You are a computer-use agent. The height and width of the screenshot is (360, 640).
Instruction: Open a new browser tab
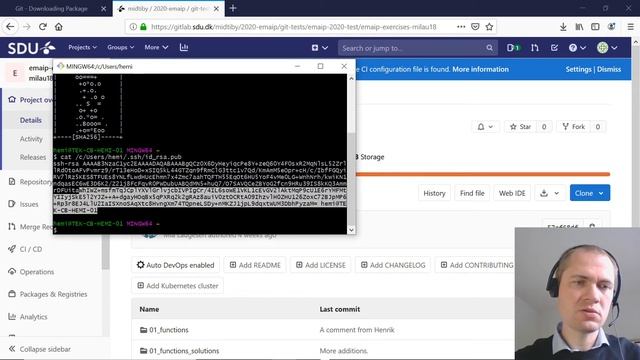point(233,8)
